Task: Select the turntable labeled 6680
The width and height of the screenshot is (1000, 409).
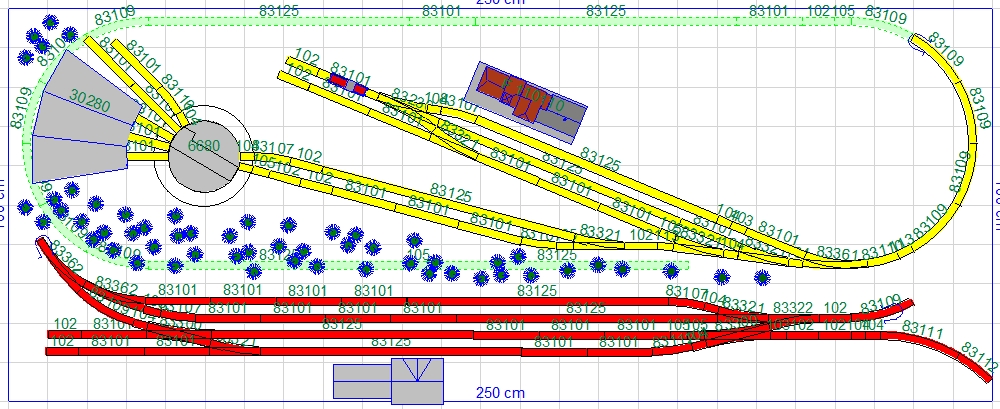Action: pos(205,155)
